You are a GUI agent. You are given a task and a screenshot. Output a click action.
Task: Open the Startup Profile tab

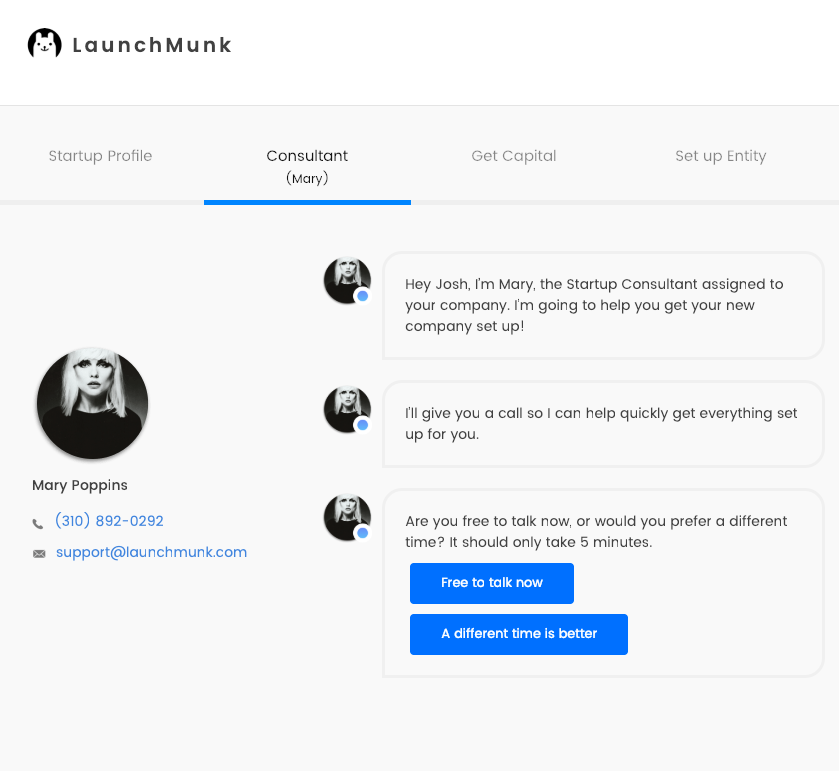point(100,156)
